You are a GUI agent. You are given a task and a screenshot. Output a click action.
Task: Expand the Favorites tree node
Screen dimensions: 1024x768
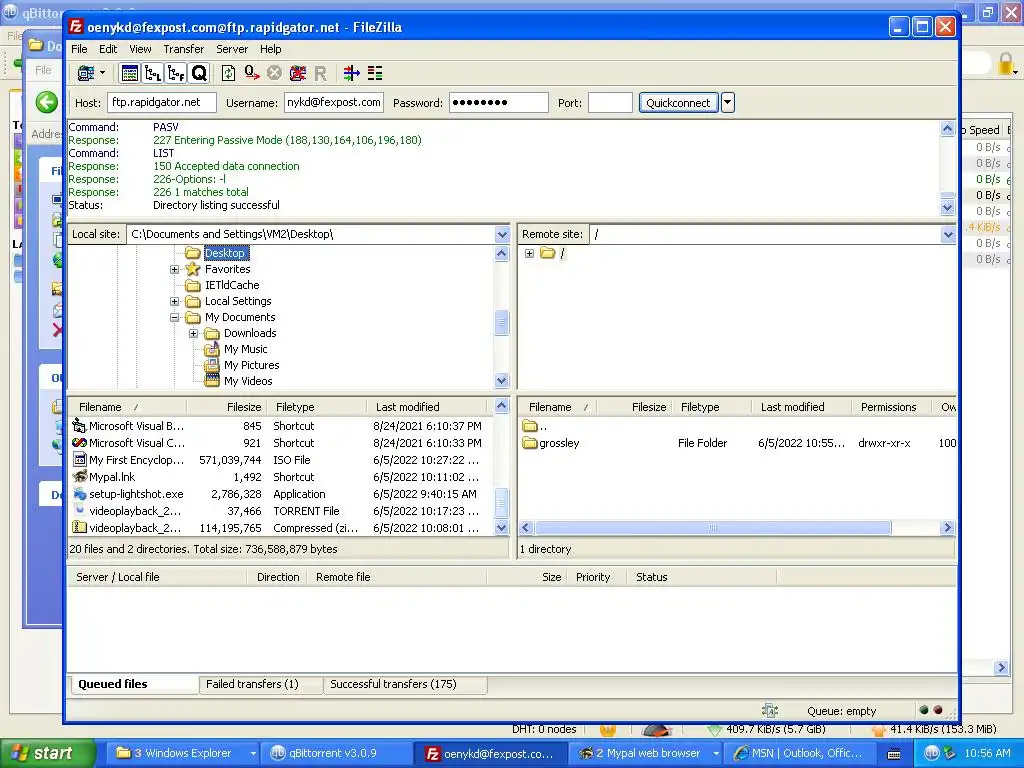click(174, 269)
